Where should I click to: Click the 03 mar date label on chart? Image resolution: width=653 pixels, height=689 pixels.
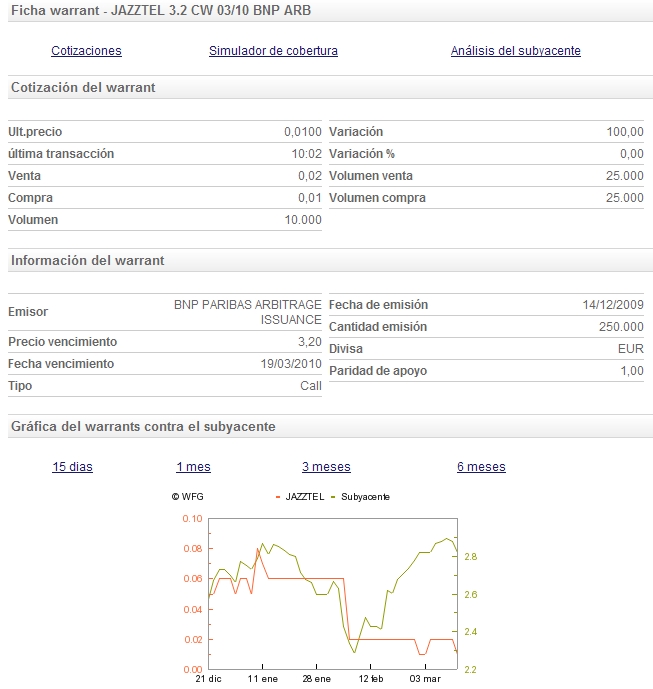pyautogui.click(x=425, y=679)
